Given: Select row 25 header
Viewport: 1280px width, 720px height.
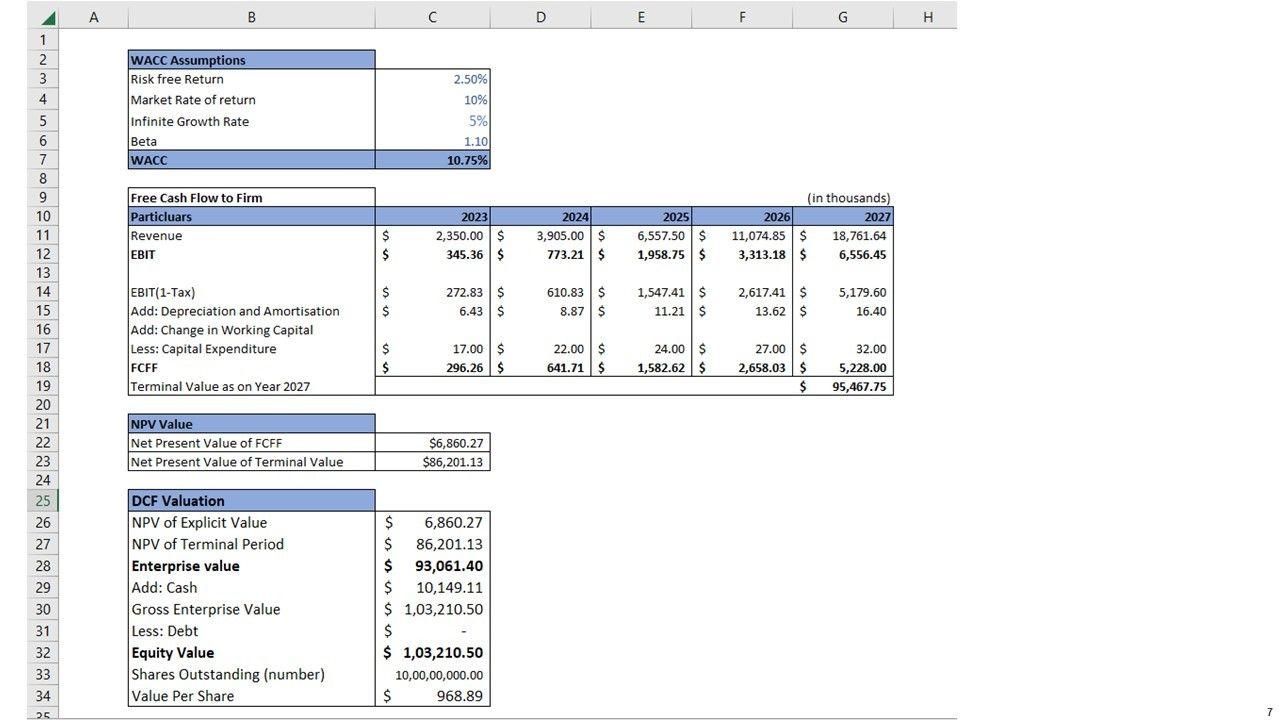Looking at the screenshot, I should 43,500.
